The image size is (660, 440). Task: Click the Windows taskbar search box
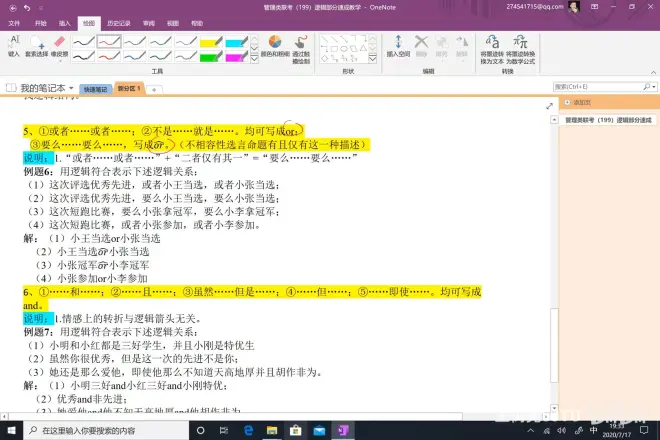100,429
